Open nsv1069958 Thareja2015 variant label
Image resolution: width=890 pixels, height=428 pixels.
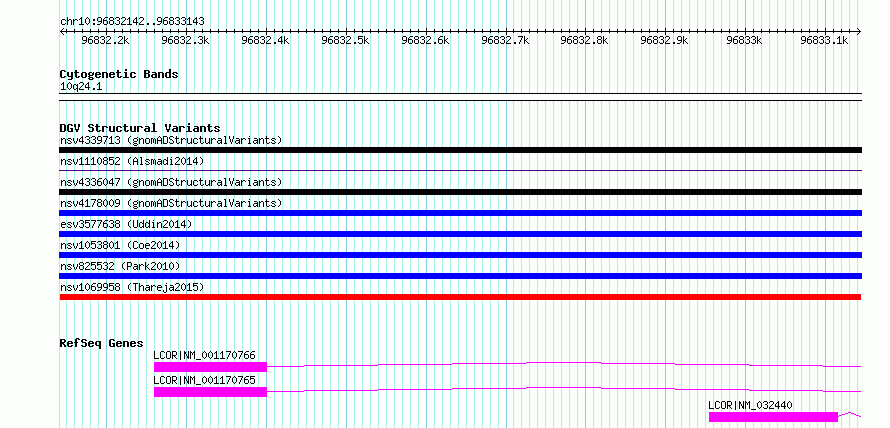[x=132, y=287]
